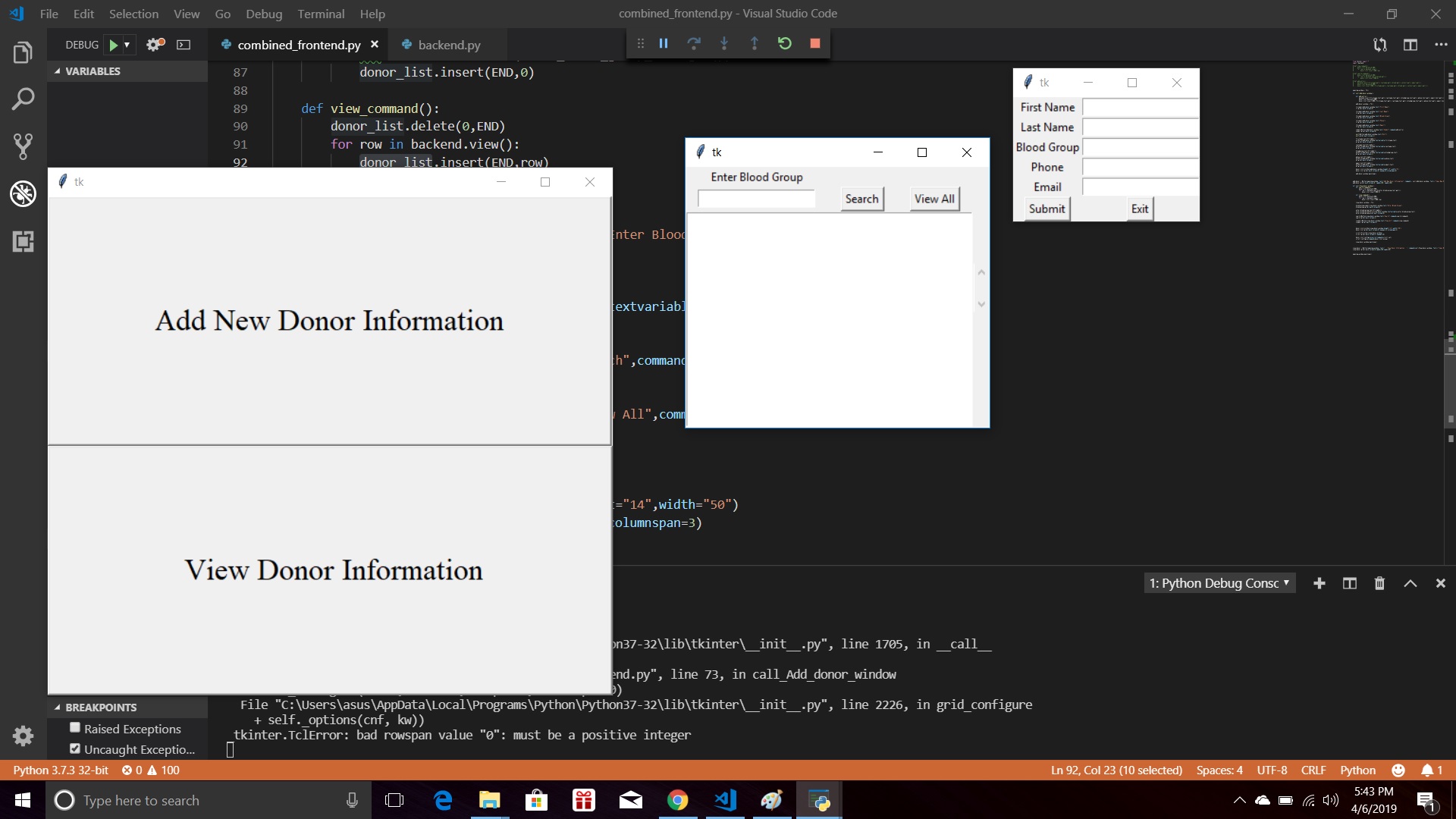Open Python Debug Console terminal dropdown
The image size is (1456, 819).
coord(1219,583)
